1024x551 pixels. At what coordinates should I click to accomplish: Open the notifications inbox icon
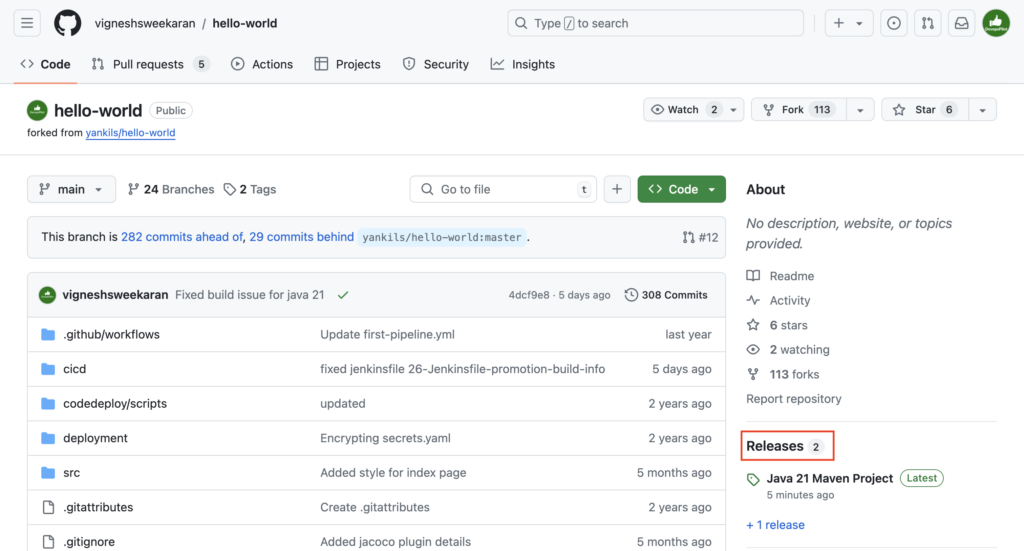pyautogui.click(x=961, y=24)
